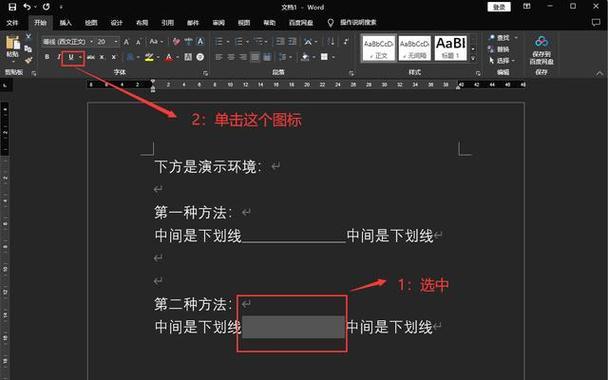
Task: Click the Replace (替换) button
Action: point(499,49)
